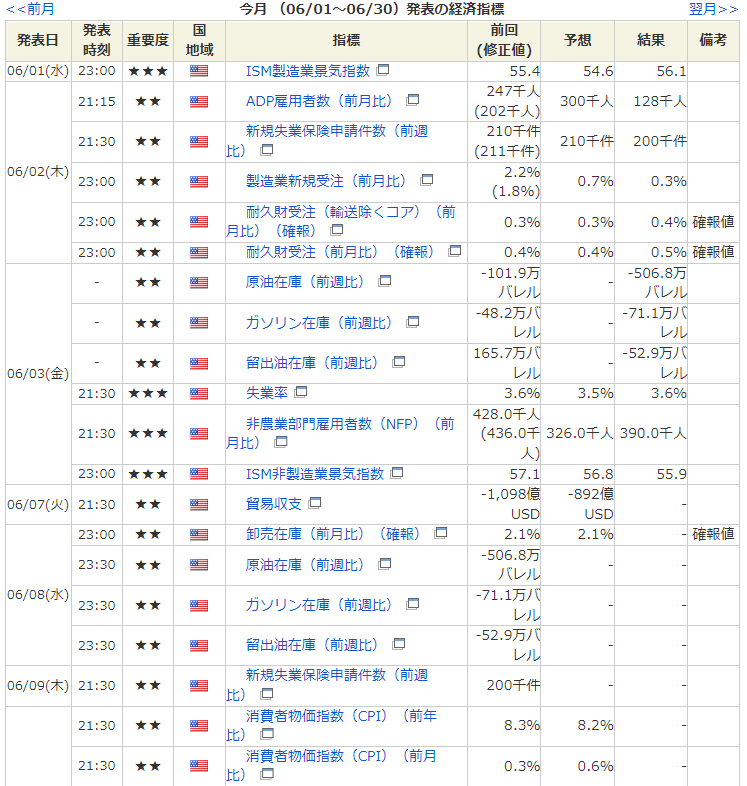Open the 非農業部門雇用者数（NFP） link
Image resolution: width=747 pixels, height=786 pixels.
click(340, 433)
